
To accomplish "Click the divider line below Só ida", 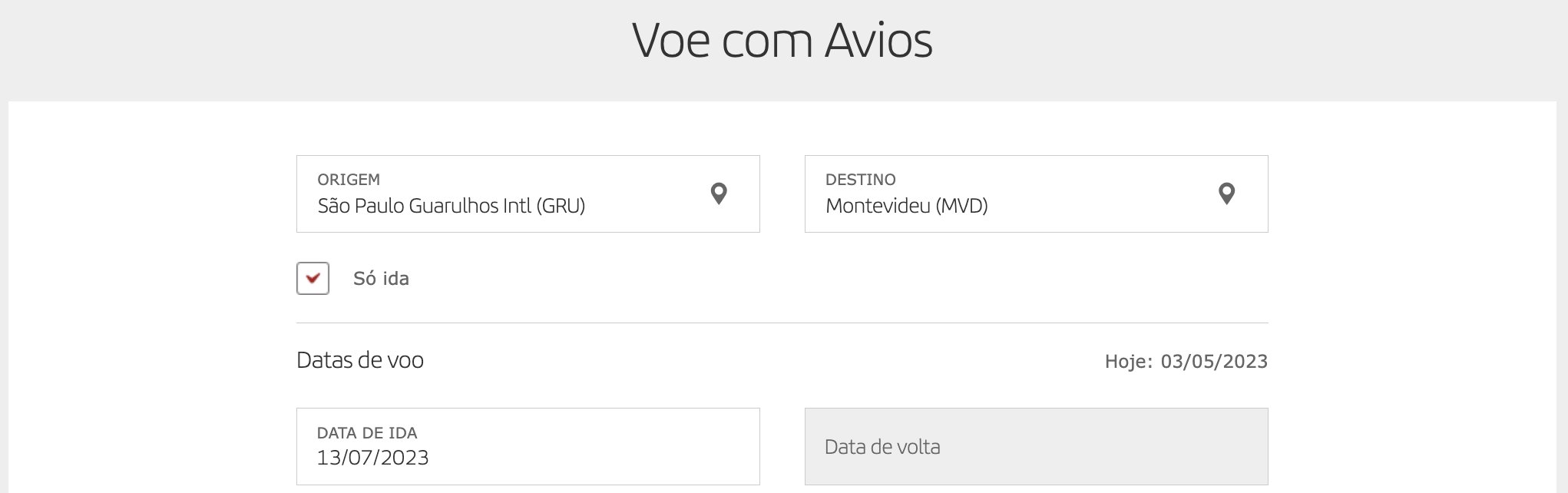I will click(782, 323).
